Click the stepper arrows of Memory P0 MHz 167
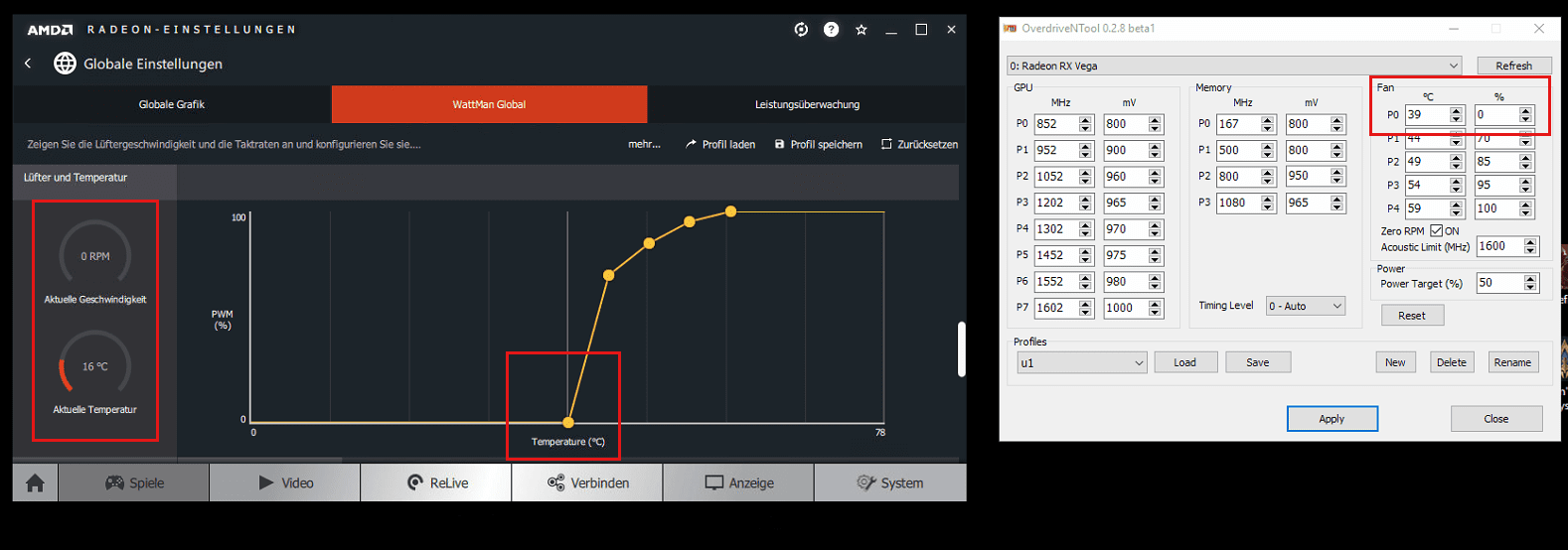Viewport: 1568px width, 550px height. pos(1268,124)
